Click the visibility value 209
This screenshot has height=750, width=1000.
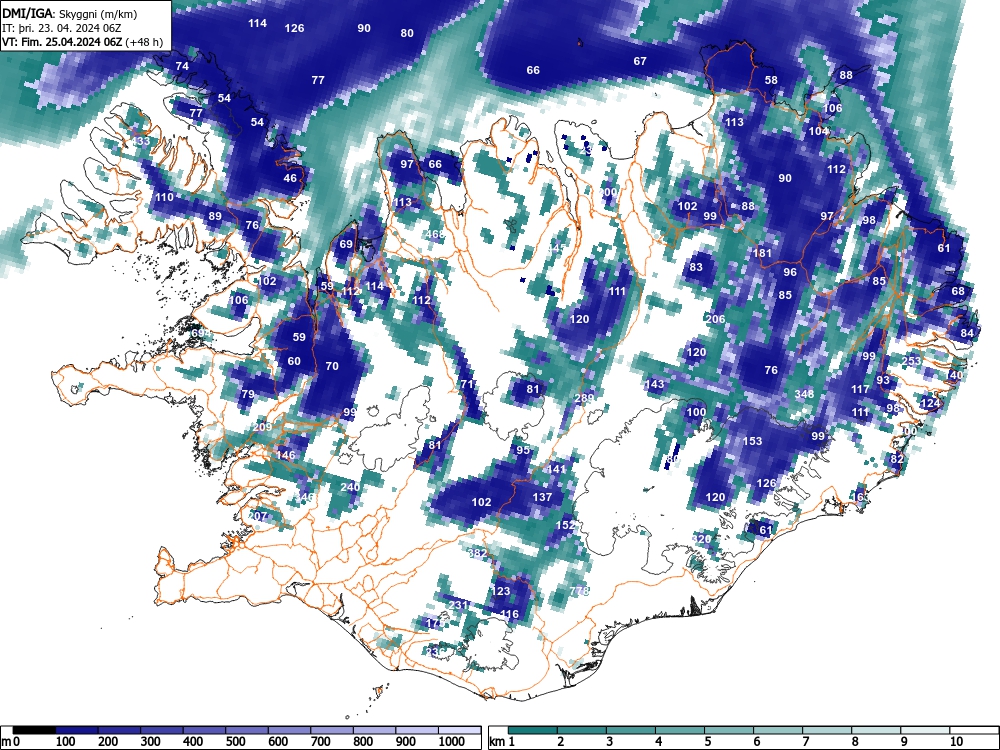(263, 427)
